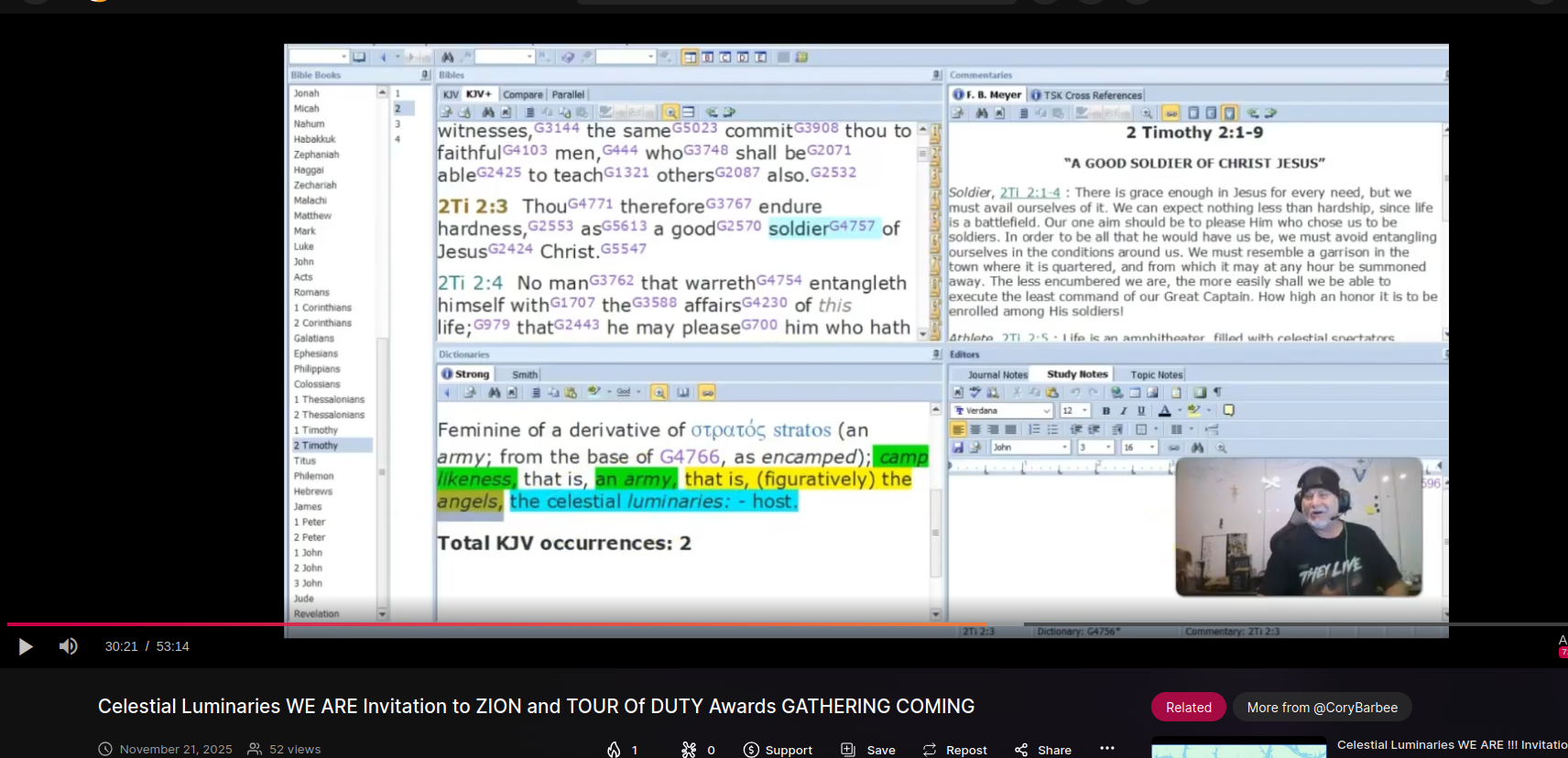Expand the highlighter color options arrow
1568x758 pixels.
click(x=1208, y=411)
